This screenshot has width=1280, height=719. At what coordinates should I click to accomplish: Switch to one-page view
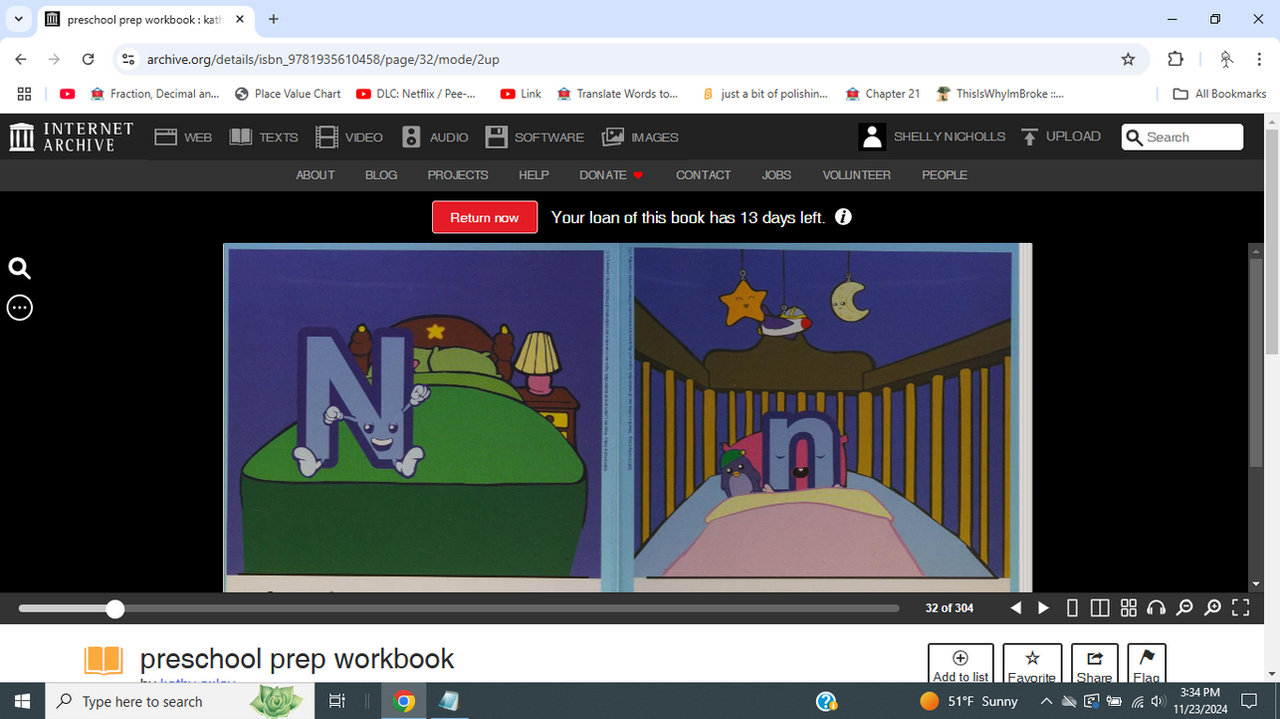click(1072, 608)
